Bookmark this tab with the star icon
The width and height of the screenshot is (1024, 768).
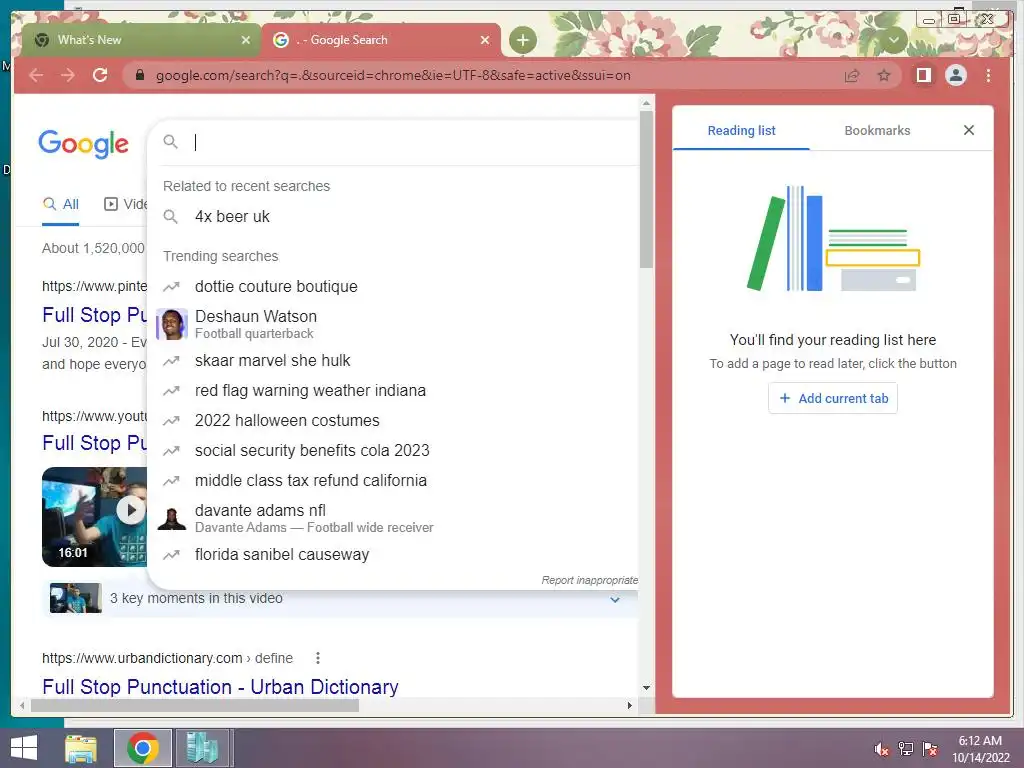(x=884, y=76)
